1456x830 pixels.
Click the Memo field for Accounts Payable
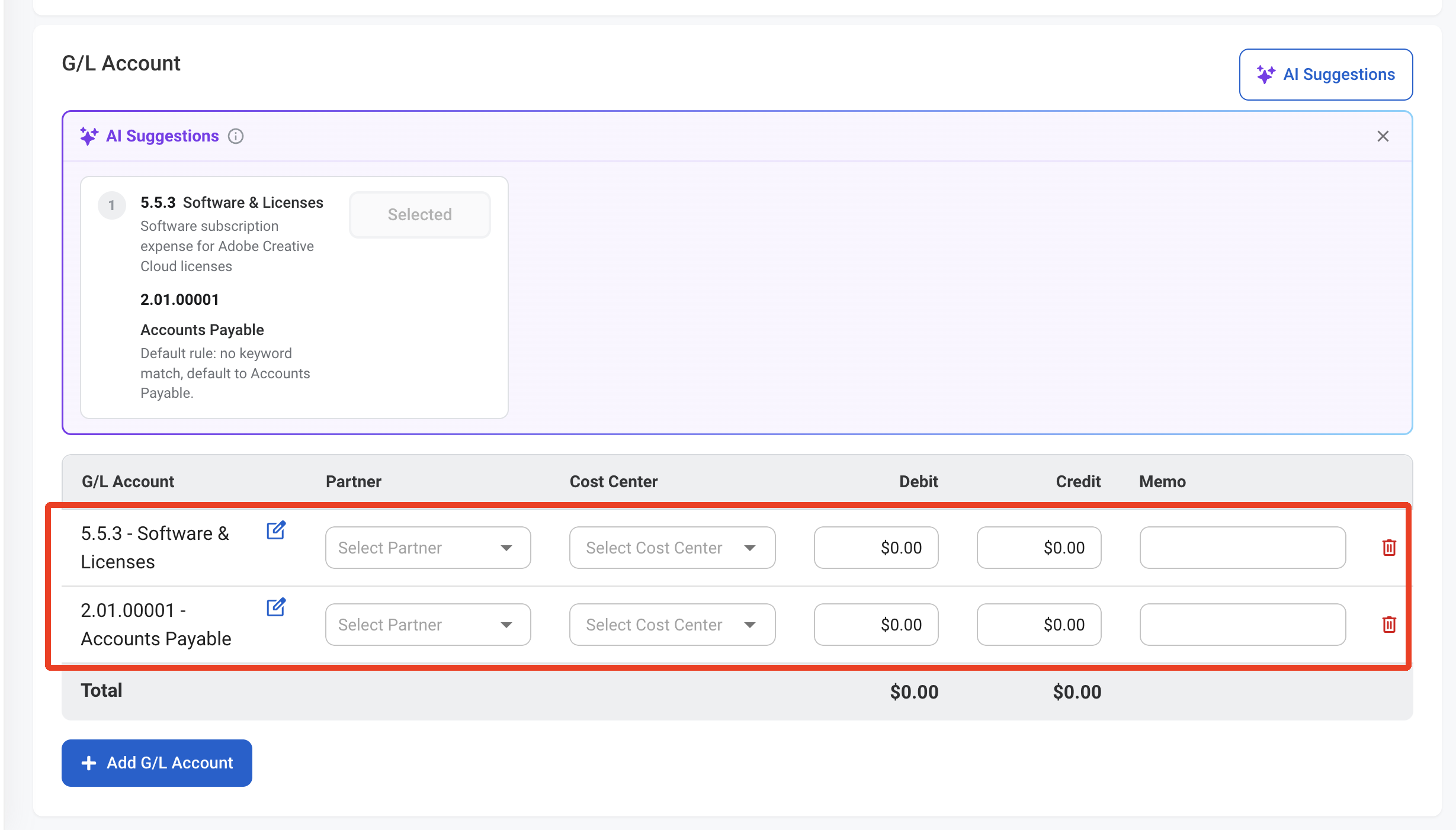click(1243, 625)
